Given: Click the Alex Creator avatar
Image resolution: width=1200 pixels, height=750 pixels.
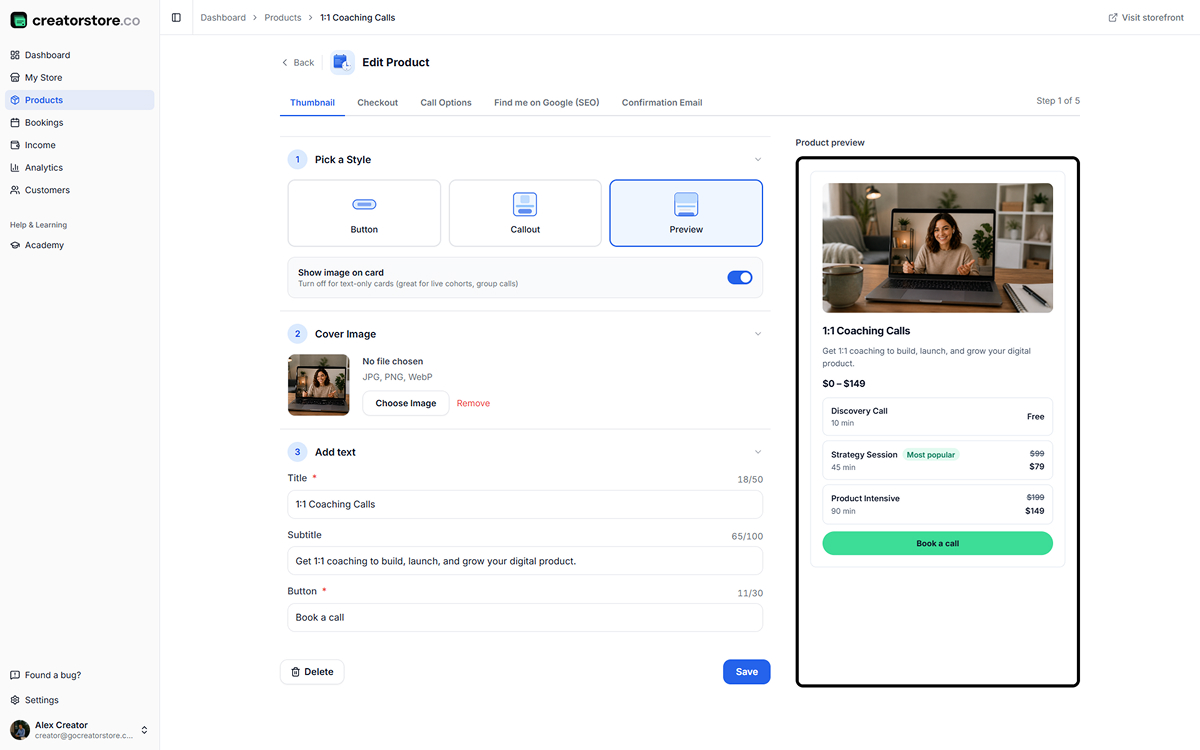Looking at the screenshot, I should (x=20, y=730).
